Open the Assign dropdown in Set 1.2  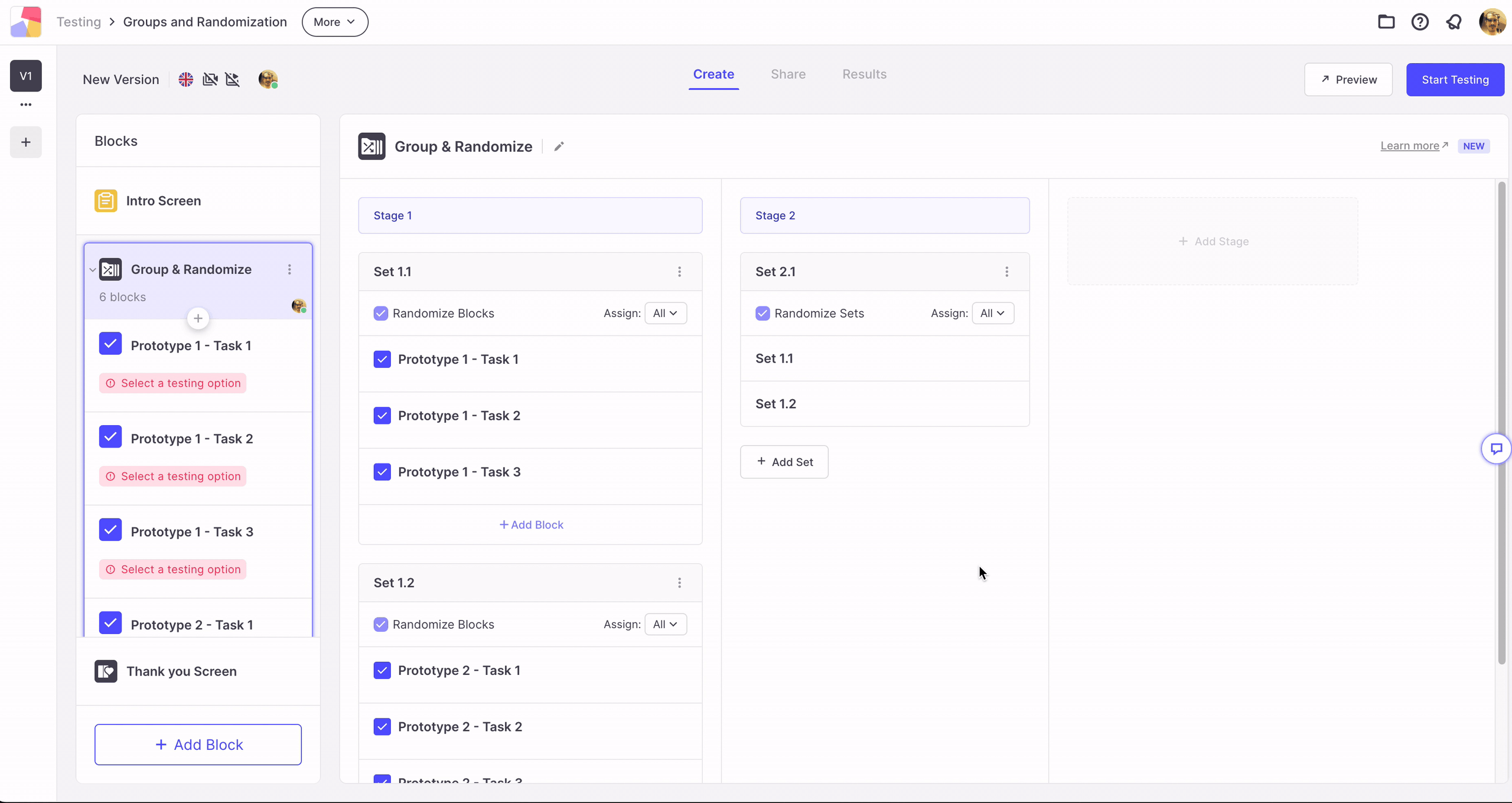[x=666, y=624]
